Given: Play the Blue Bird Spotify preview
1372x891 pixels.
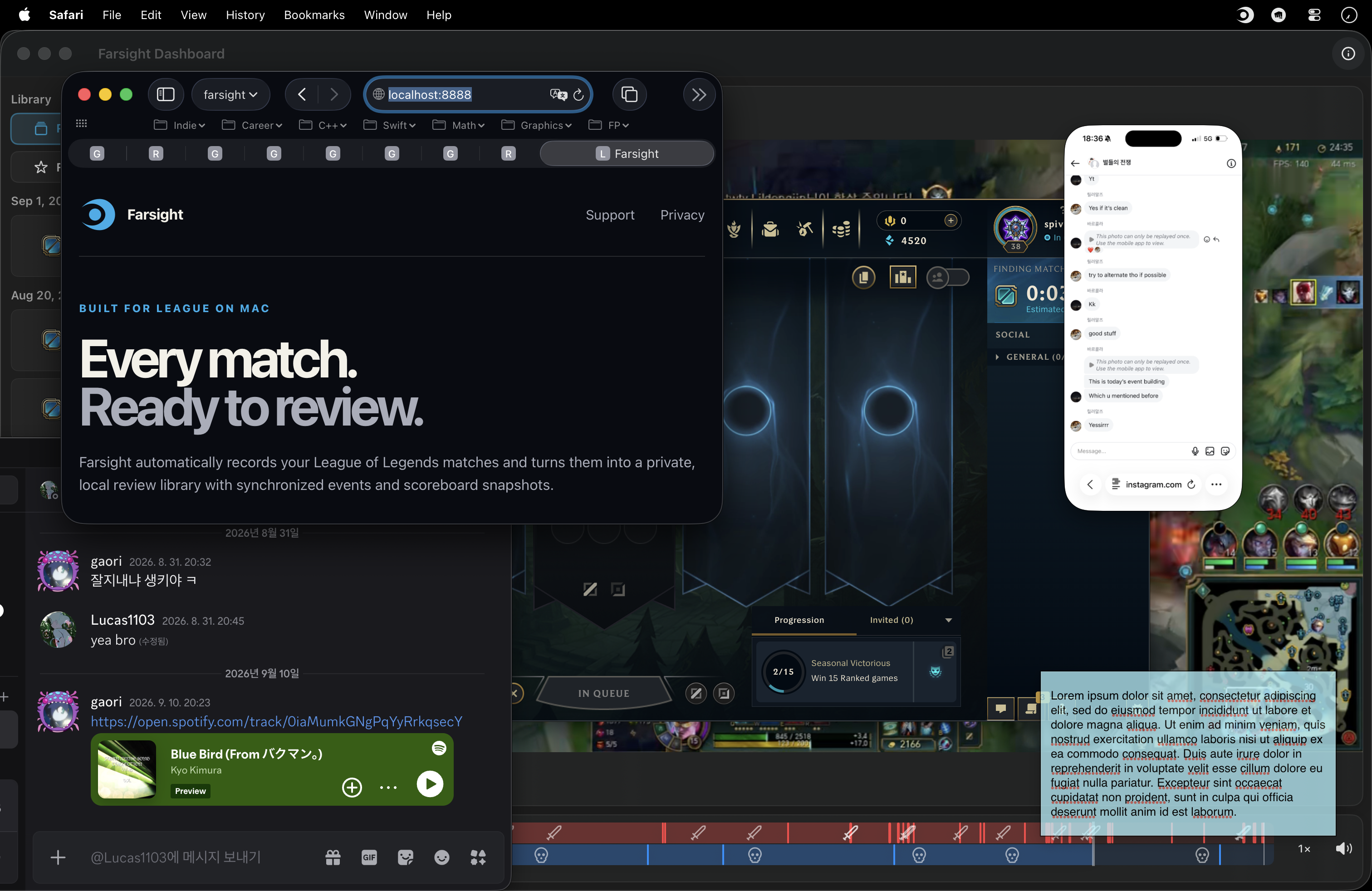Looking at the screenshot, I should pyautogui.click(x=430, y=784).
